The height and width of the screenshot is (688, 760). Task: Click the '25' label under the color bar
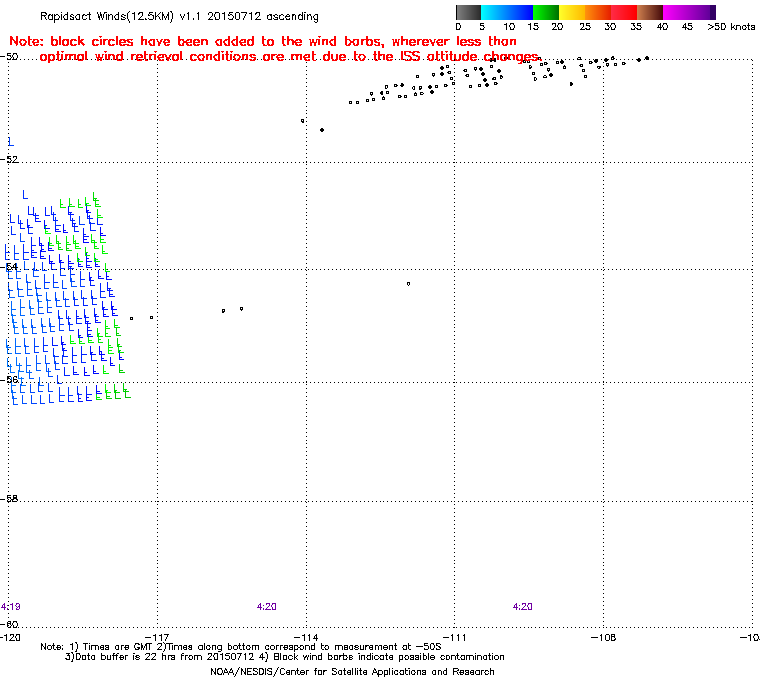[585, 27]
